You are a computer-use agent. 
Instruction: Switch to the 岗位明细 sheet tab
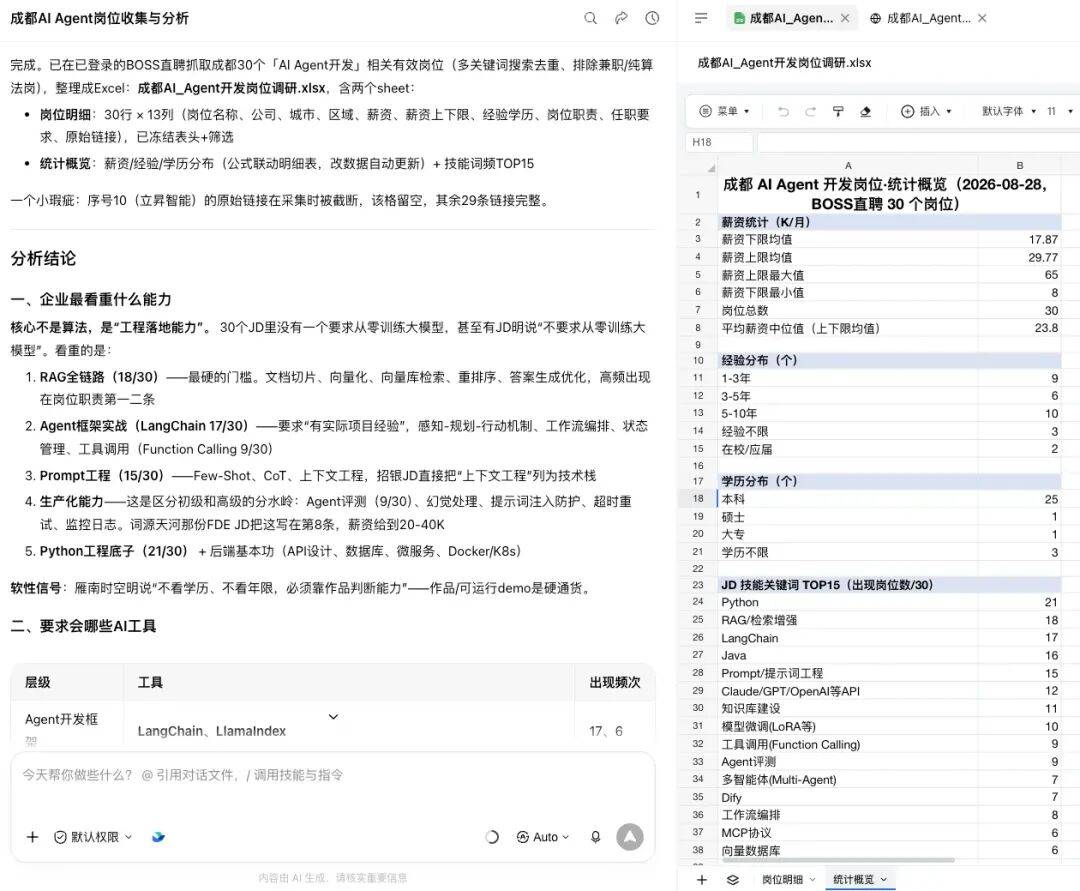(x=782, y=879)
